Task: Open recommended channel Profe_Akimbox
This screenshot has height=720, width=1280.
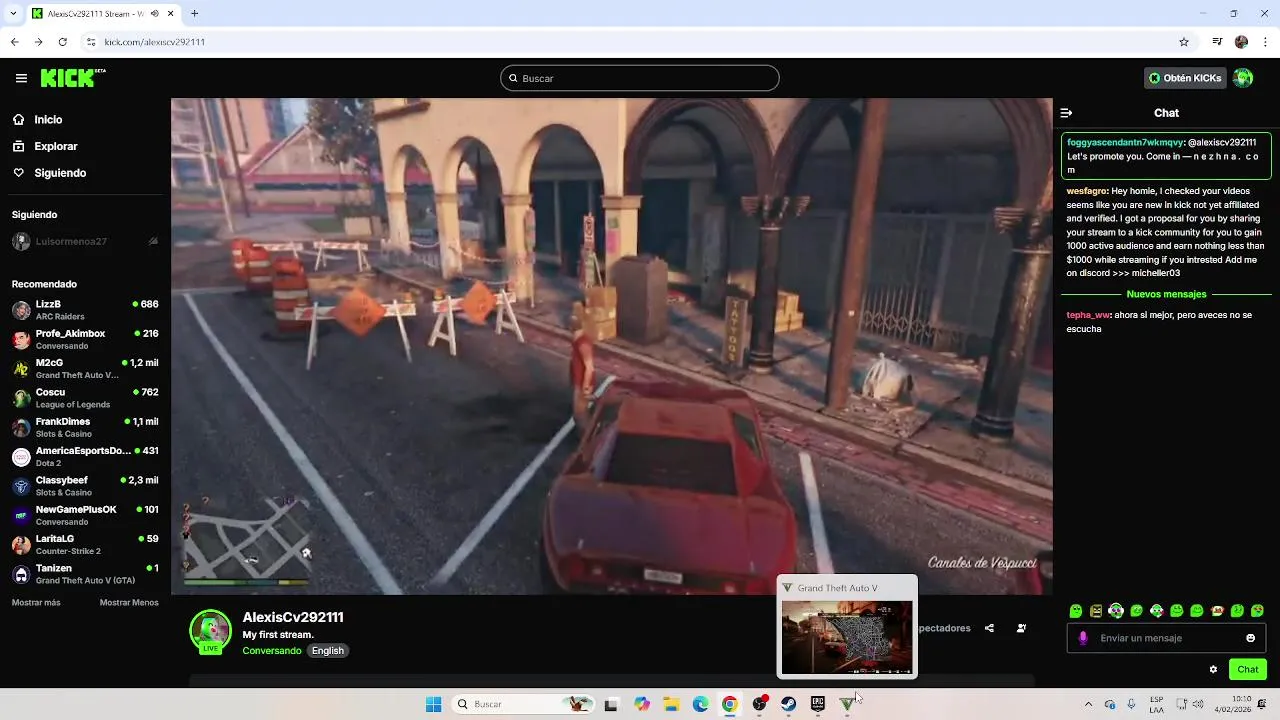Action: [85, 339]
